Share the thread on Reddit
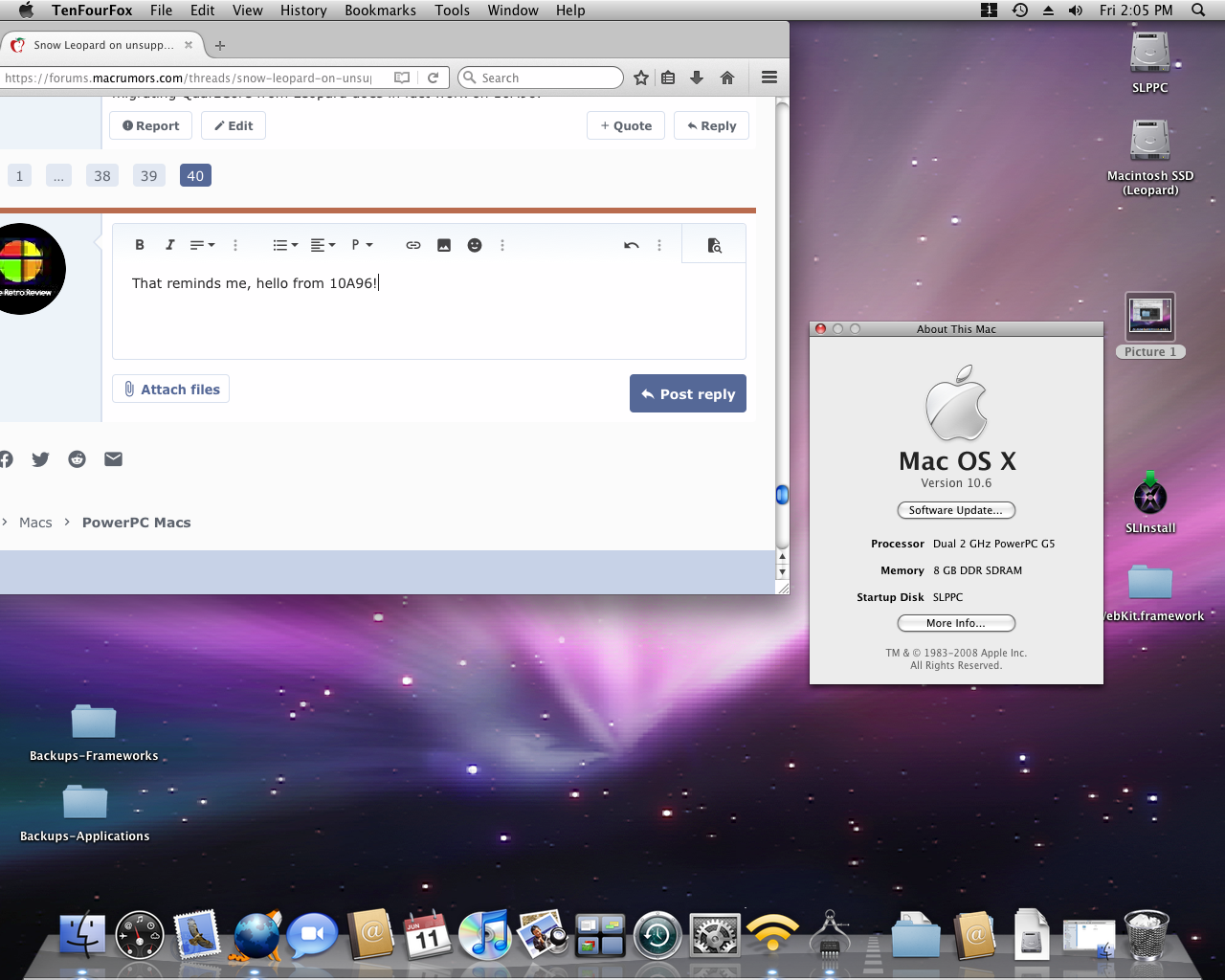 click(78, 459)
